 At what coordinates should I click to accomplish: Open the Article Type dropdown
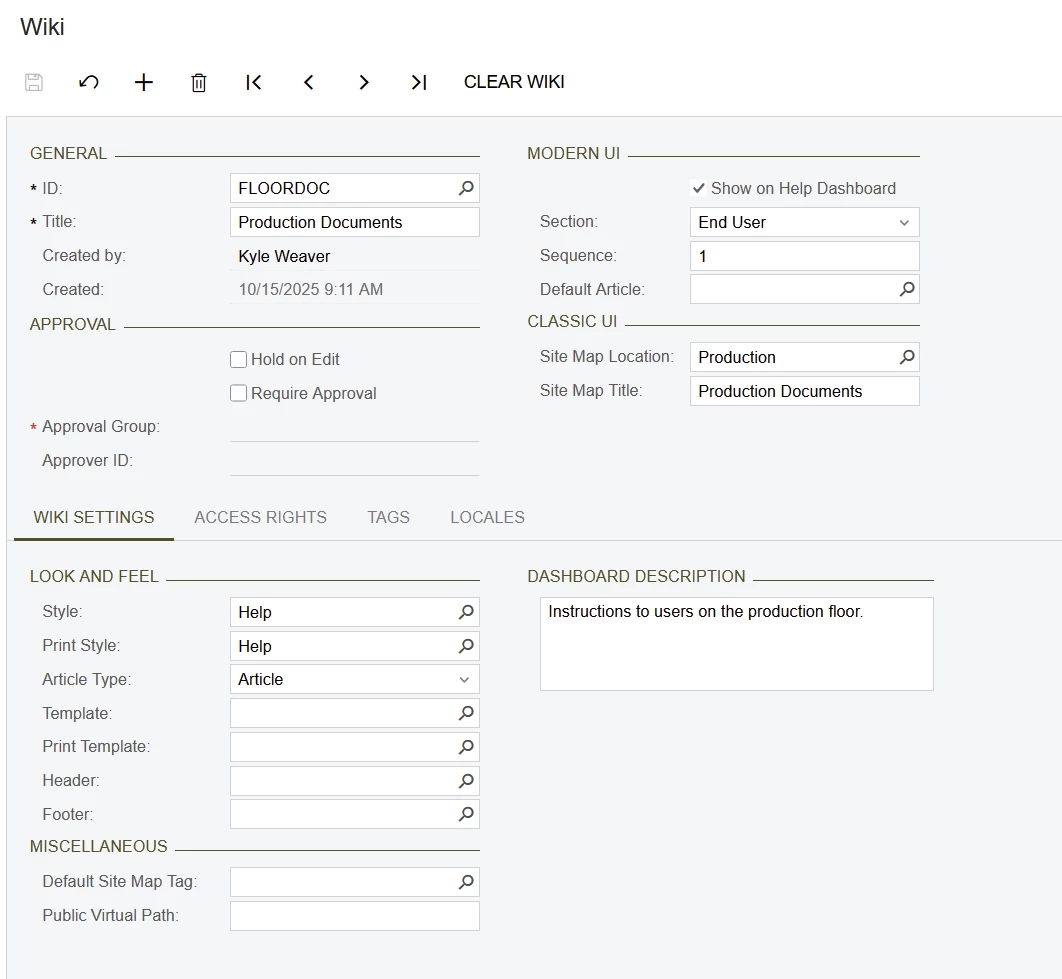(x=355, y=680)
